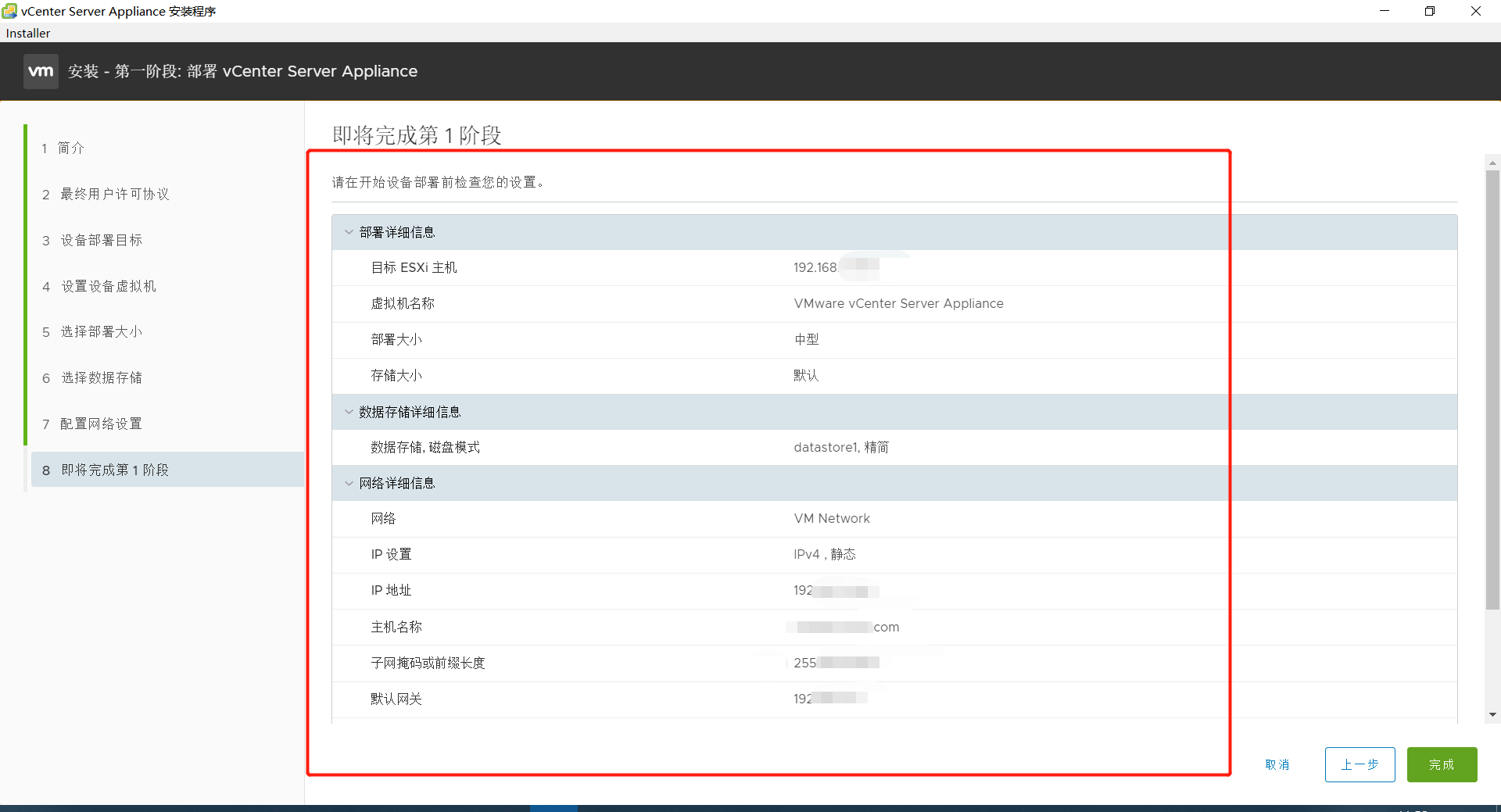Click the scrollbar down arrow
The height and width of the screenshot is (812, 1501).
1492,714
